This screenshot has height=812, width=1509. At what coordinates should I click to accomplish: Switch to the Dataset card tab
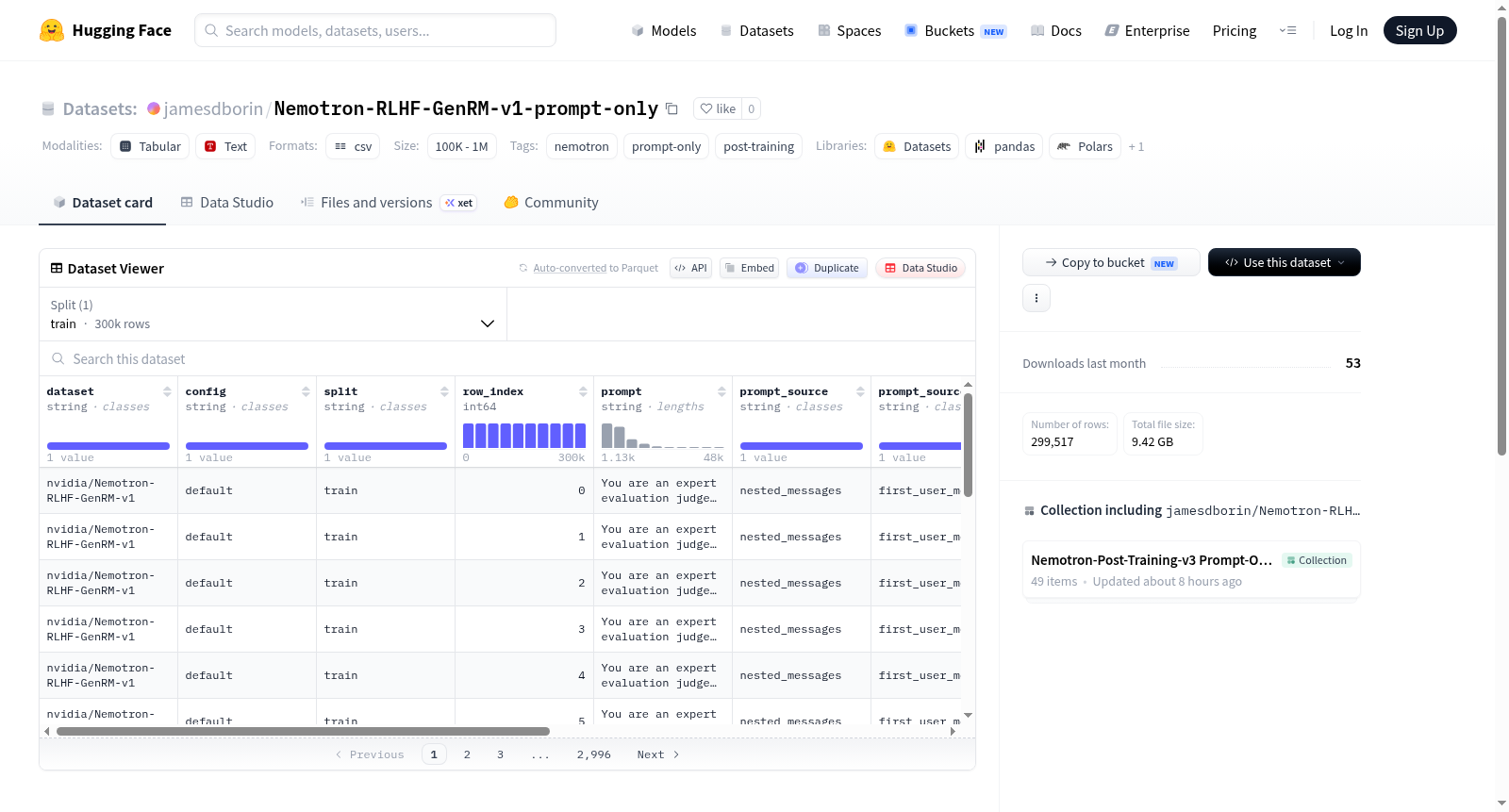102,202
